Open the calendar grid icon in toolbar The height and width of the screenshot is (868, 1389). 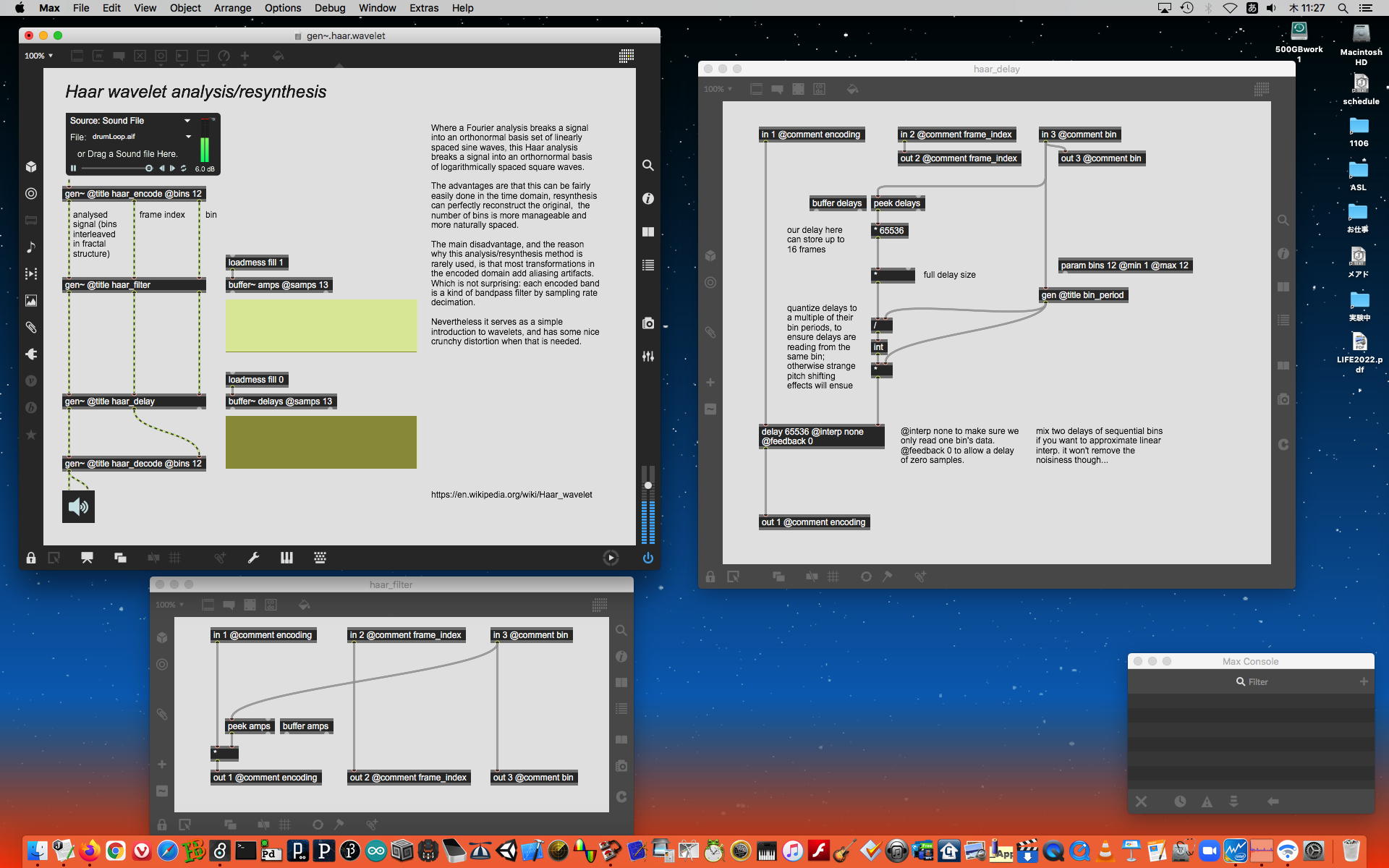626,56
